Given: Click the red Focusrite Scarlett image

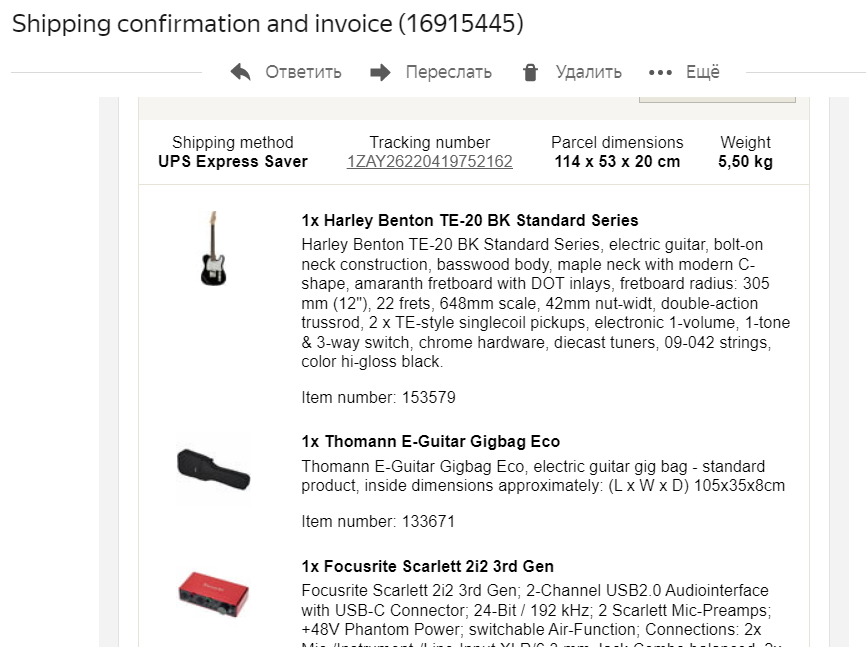Looking at the screenshot, I should pos(213,594).
